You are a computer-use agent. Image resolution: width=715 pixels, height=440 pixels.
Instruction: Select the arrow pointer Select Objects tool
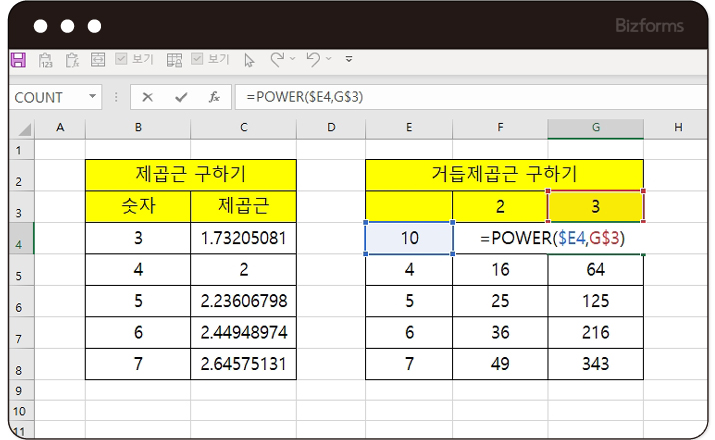pyautogui.click(x=249, y=60)
